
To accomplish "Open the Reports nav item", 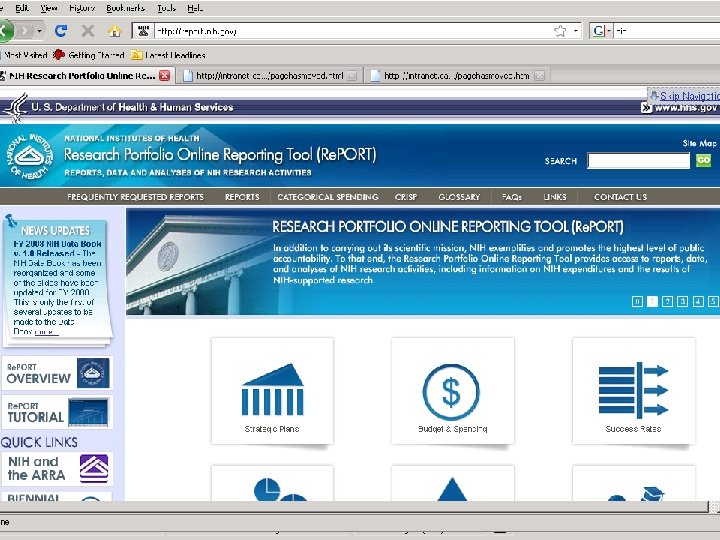I will click(x=242, y=197).
